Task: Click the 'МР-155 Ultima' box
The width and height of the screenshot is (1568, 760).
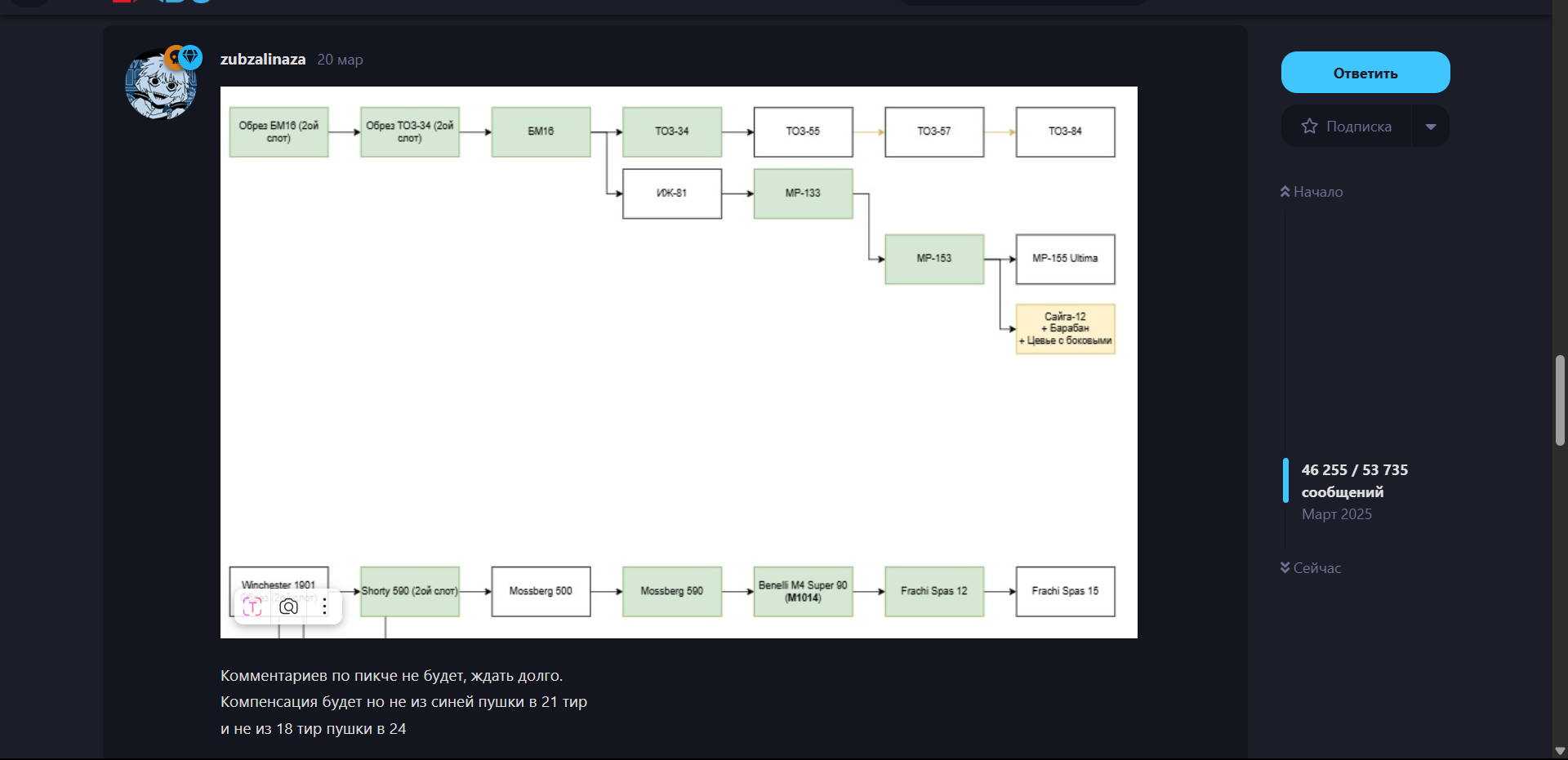Action: coord(1065,259)
